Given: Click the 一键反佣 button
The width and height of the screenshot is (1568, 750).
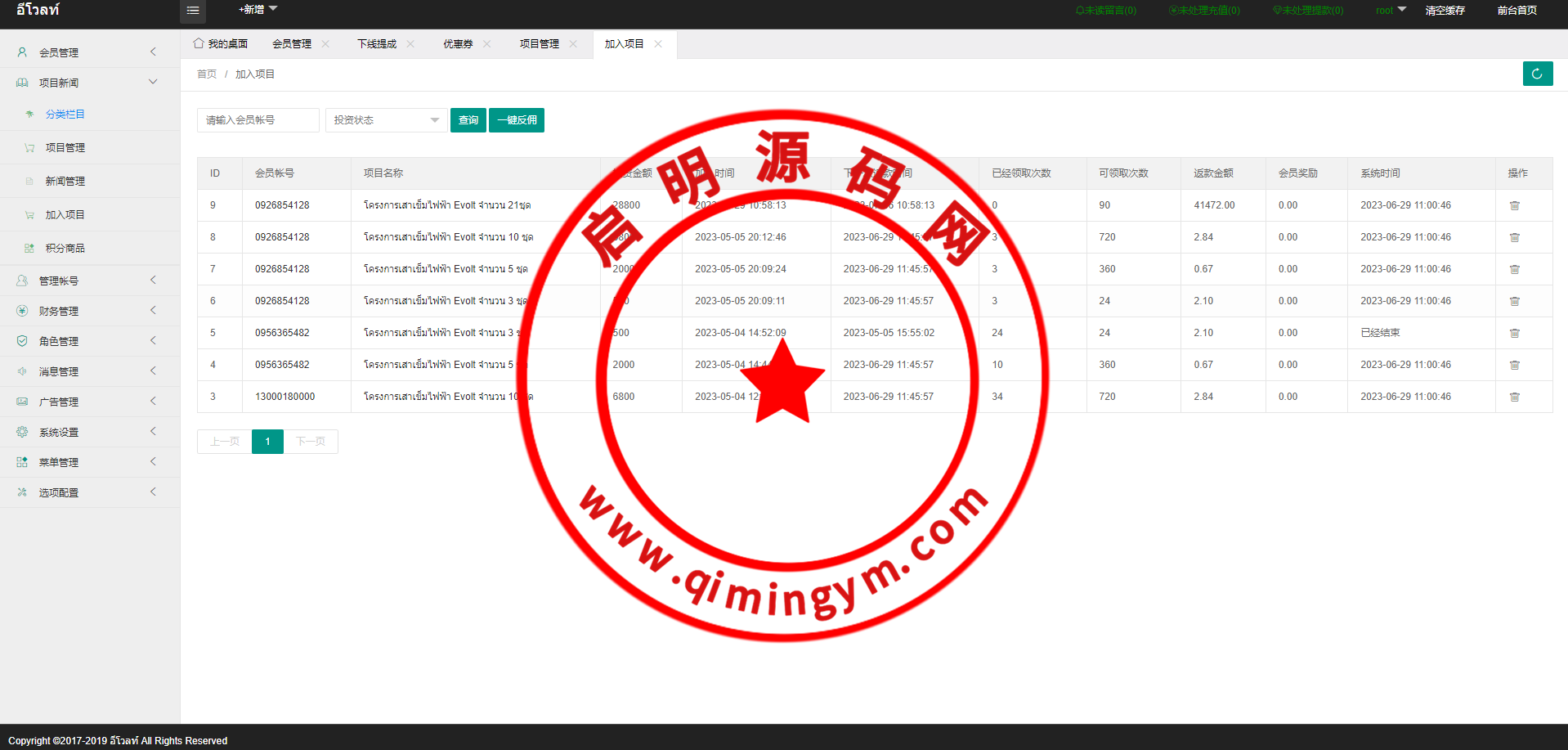Looking at the screenshot, I should 517,120.
